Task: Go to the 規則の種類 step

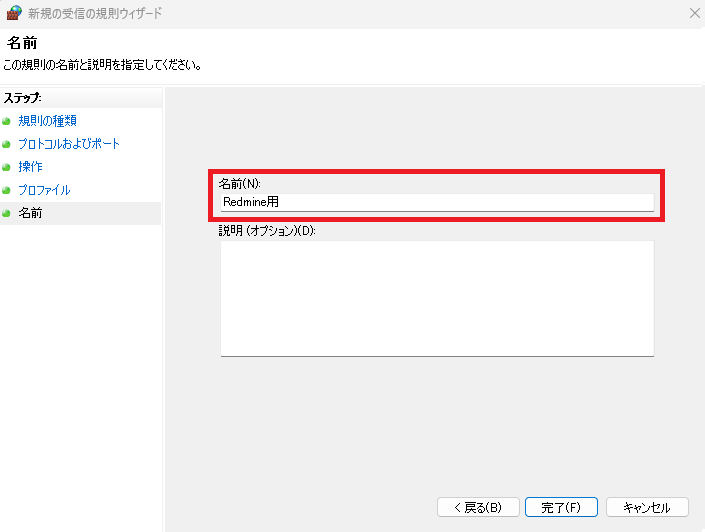Action: 47,121
